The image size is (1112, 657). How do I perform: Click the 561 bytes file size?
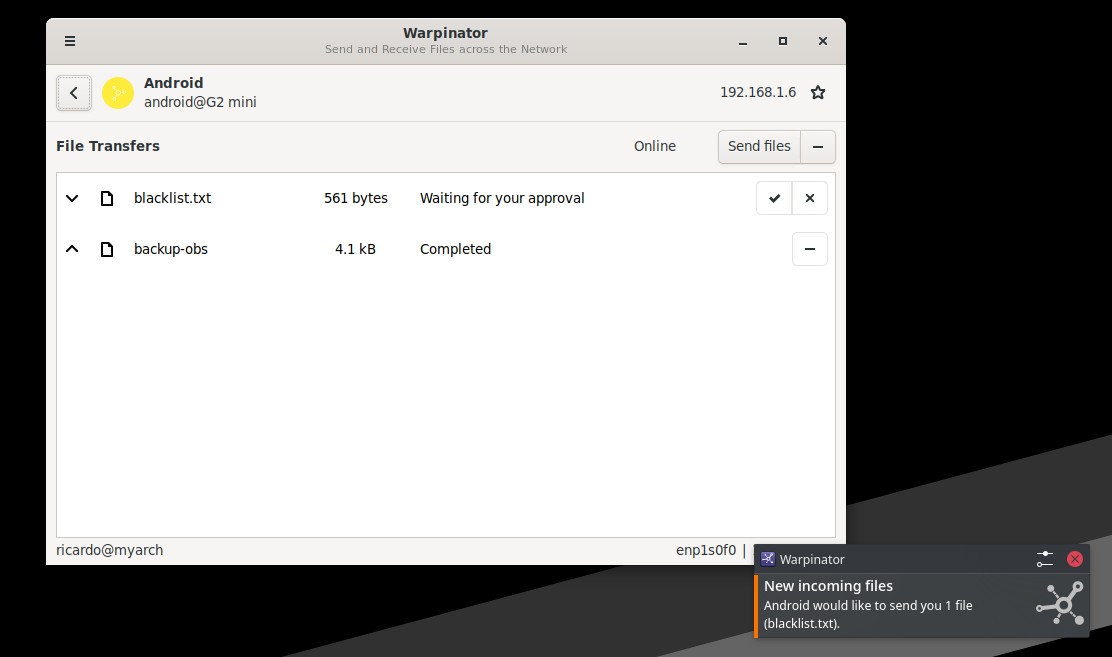pyautogui.click(x=356, y=198)
